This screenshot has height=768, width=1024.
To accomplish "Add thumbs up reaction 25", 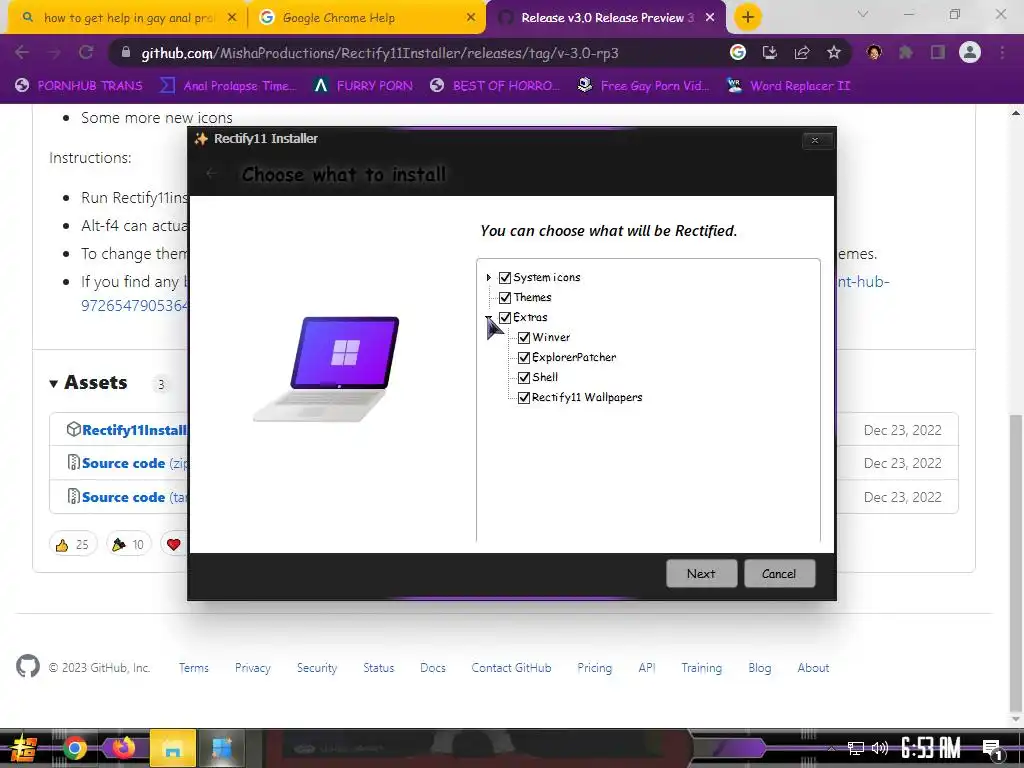I will 73,544.
